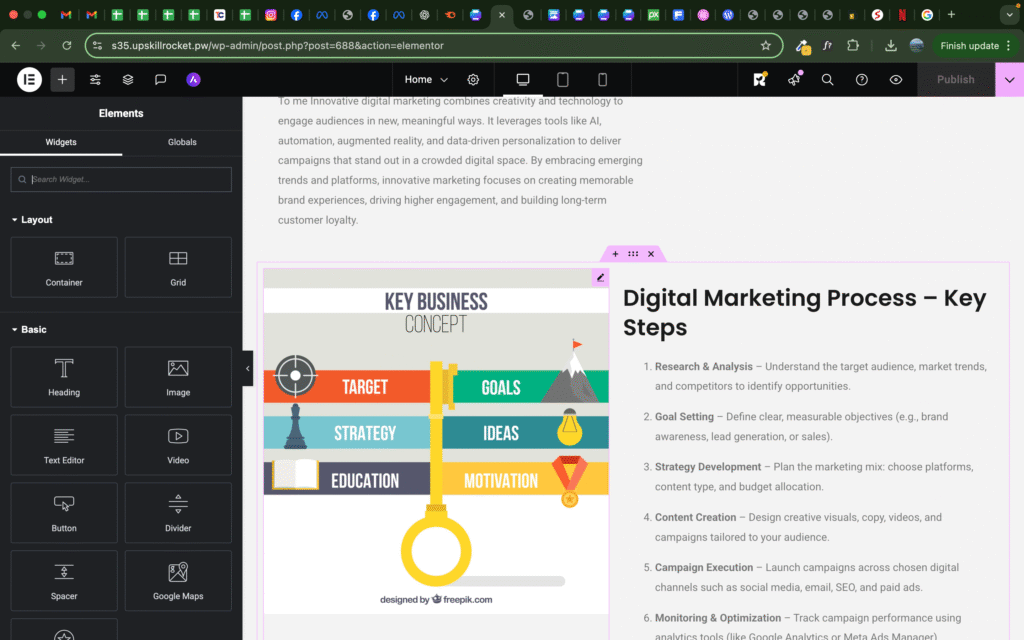Image resolution: width=1024 pixels, height=640 pixels.
Task: Preview changes with the eye icon
Action: click(896, 80)
